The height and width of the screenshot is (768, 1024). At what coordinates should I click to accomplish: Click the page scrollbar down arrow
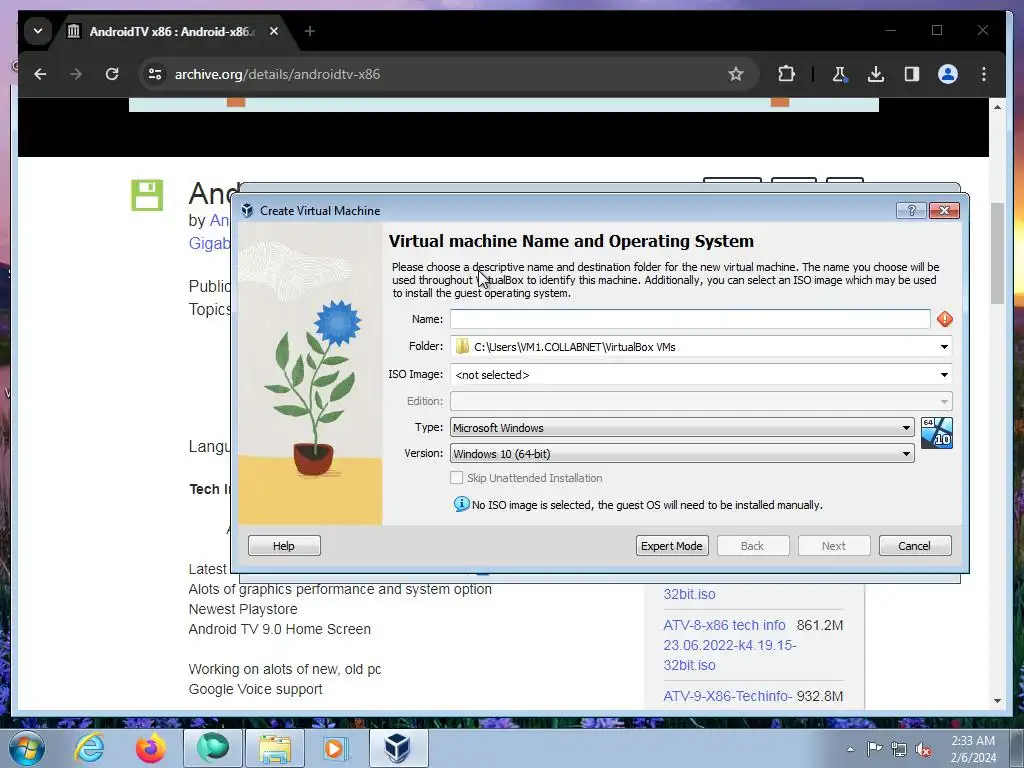click(997, 700)
